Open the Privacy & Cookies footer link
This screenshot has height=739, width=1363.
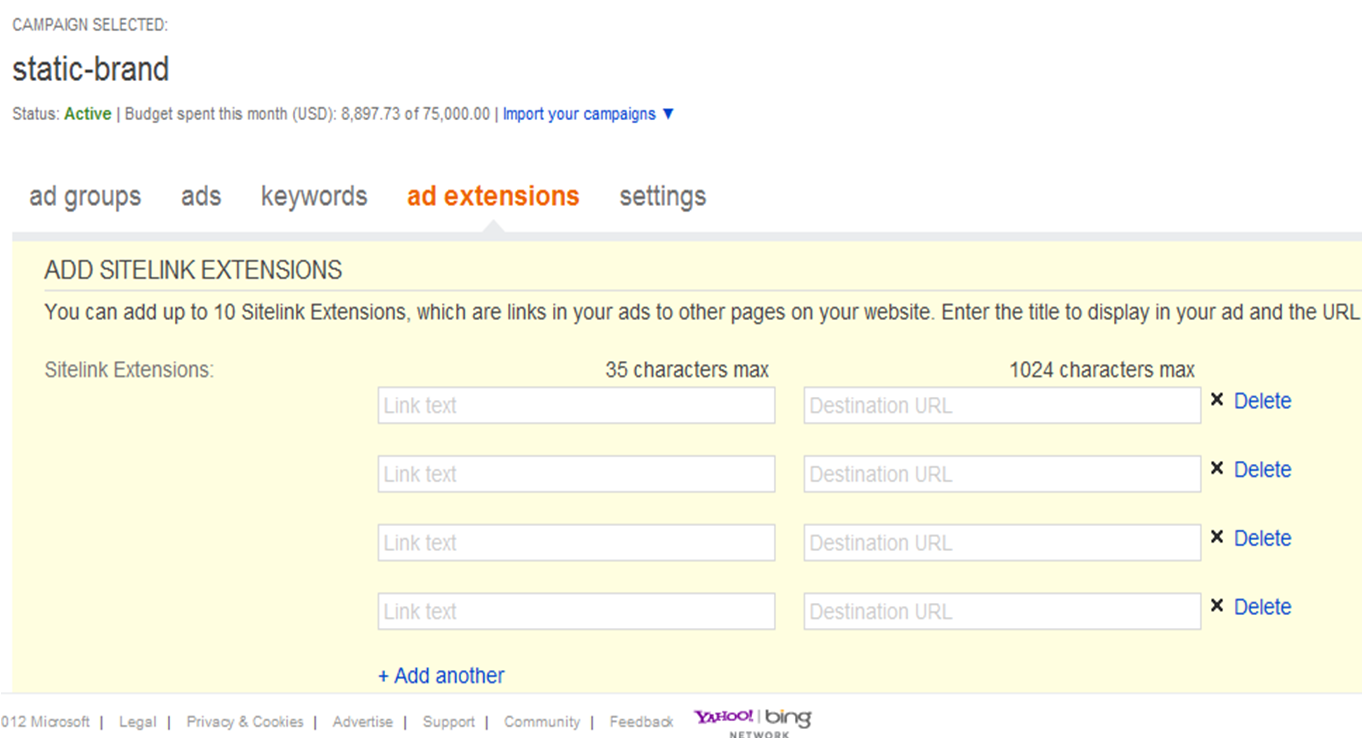point(245,722)
